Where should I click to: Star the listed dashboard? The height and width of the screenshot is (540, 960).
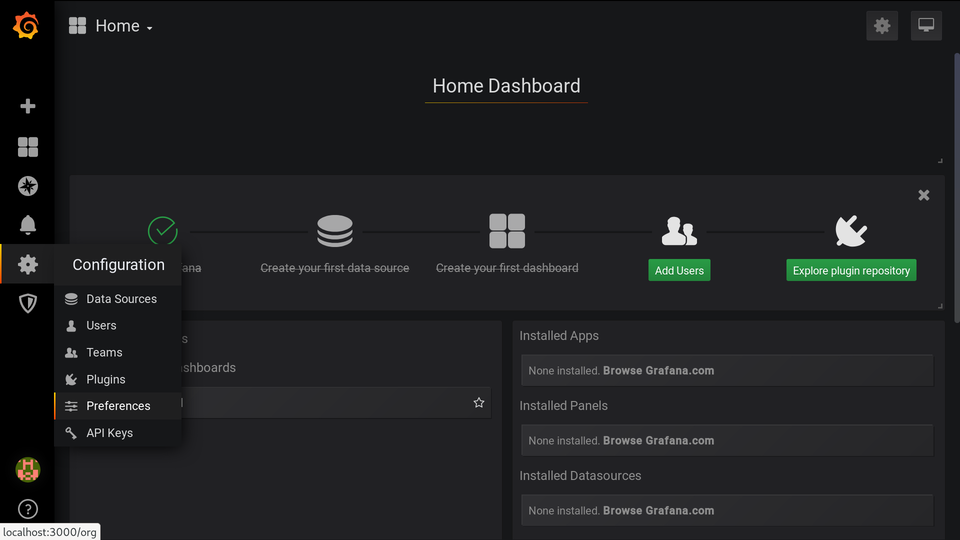click(x=479, y=402)
